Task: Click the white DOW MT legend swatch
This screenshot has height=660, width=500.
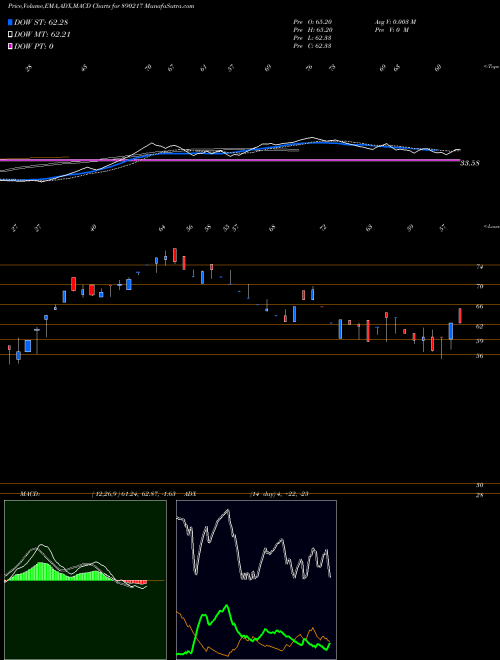Action: click(10, 35)
